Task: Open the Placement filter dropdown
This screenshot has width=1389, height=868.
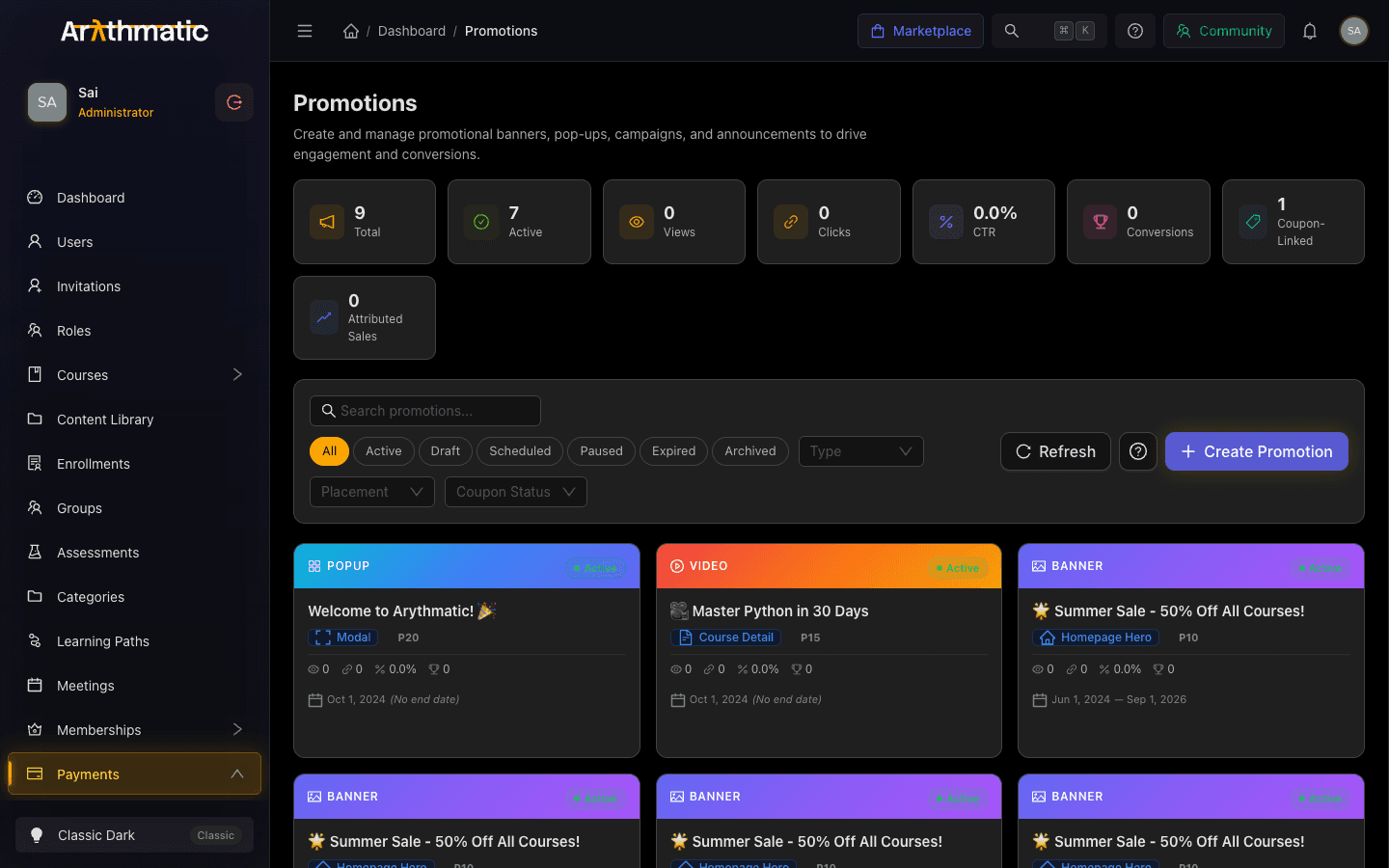Action: coord(372,492)
